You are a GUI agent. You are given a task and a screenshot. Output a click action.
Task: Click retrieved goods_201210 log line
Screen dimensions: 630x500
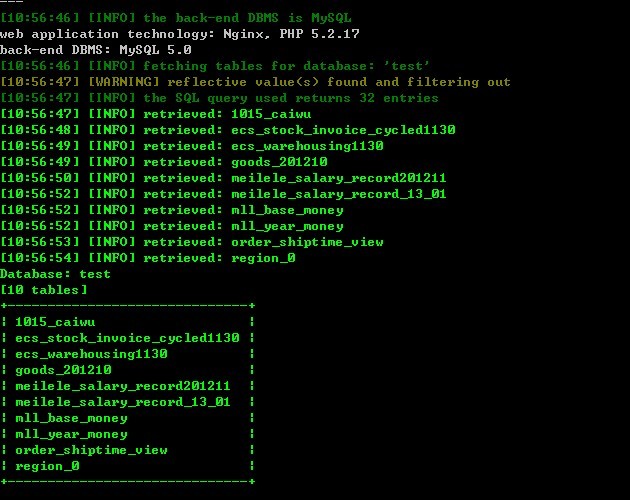pyautogui.click(x=164, y=162)
